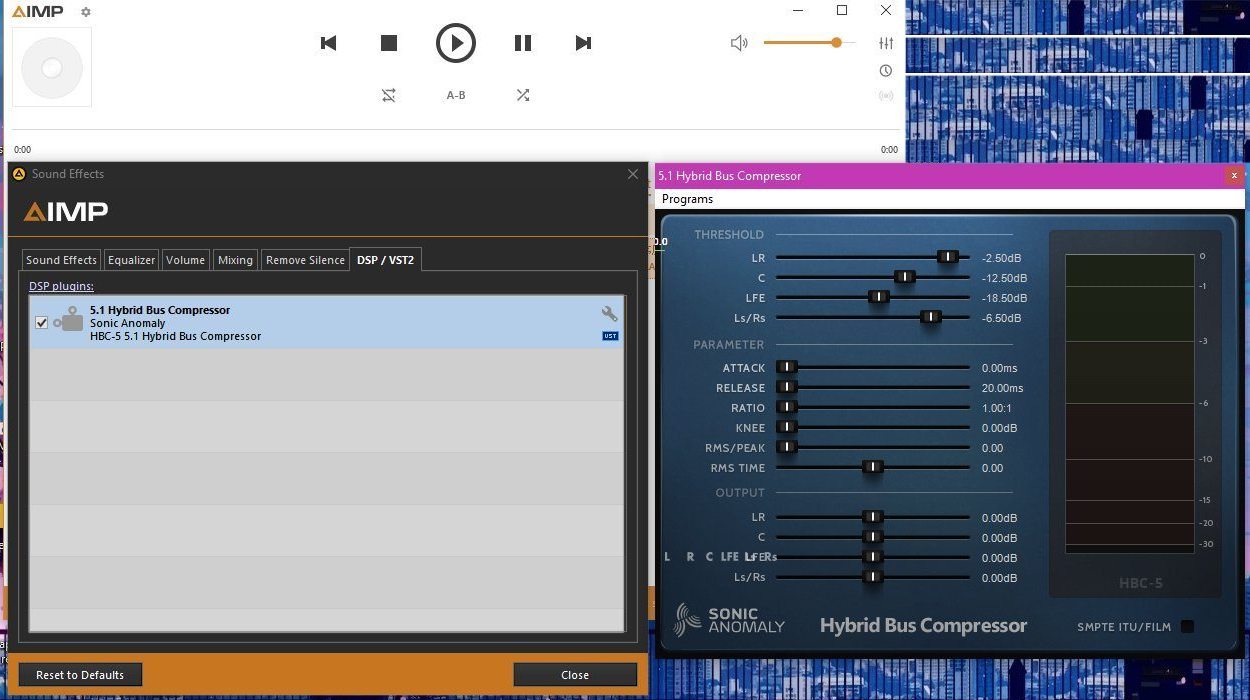The height and width of the screenshot is (700, 1250).
Task: Adjust the RATIO slider
Action: point(873,408)
